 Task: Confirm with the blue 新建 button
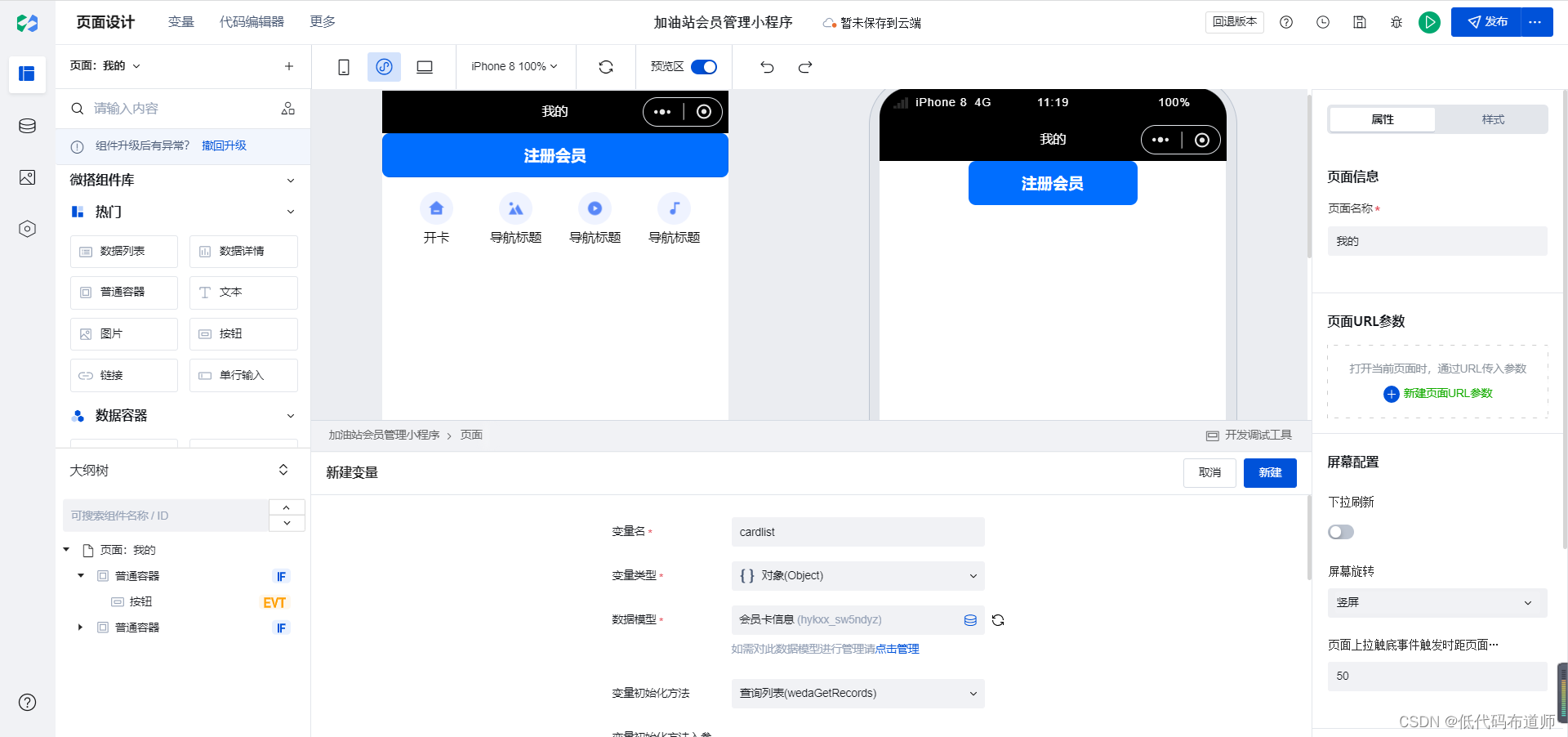[x=1270, y=473]
